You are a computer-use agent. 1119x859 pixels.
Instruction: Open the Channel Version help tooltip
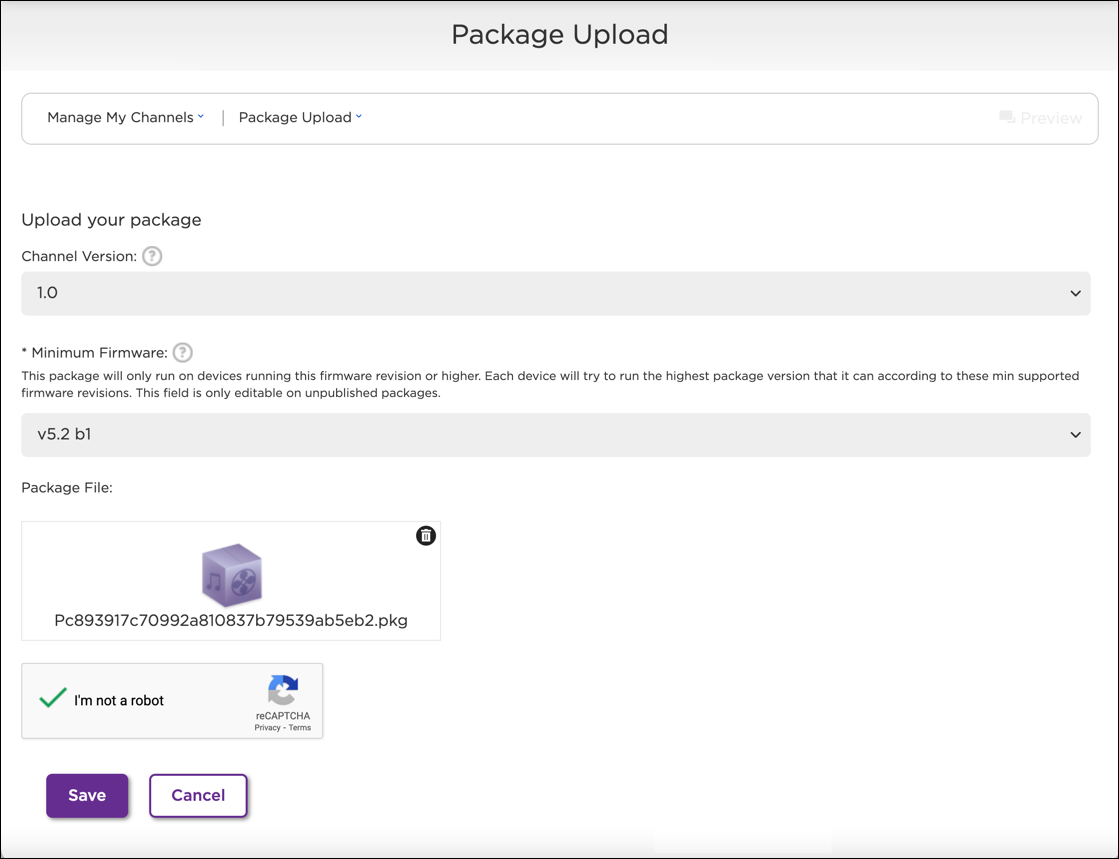tap(151, 256)
